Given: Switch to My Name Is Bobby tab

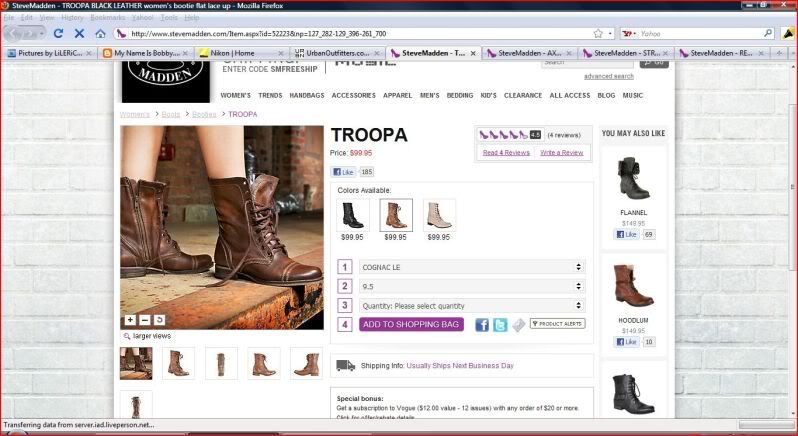Looking at the screenshot, I should pyautogui.click(x=146, y=53).
